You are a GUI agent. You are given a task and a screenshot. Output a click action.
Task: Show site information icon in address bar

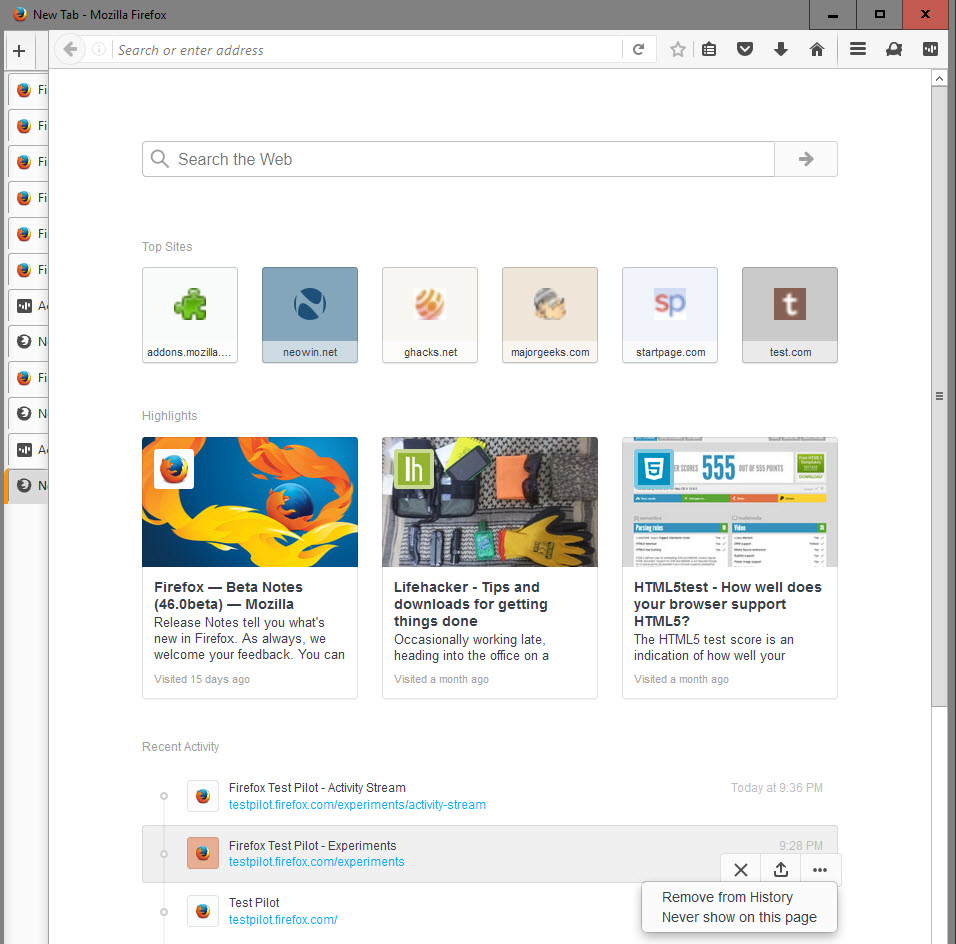[x=98, y=49]
